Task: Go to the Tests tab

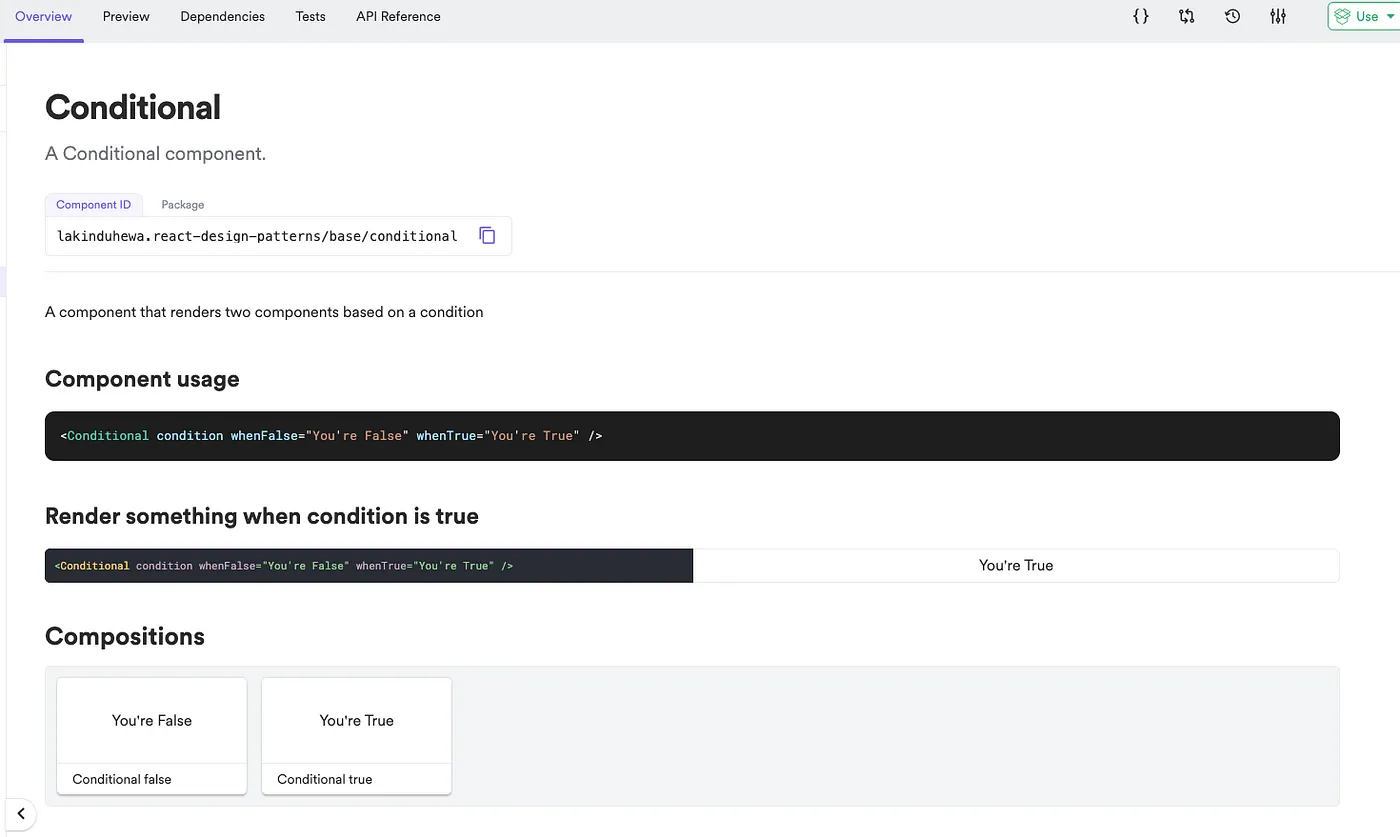Action: [x=310, y=17]
